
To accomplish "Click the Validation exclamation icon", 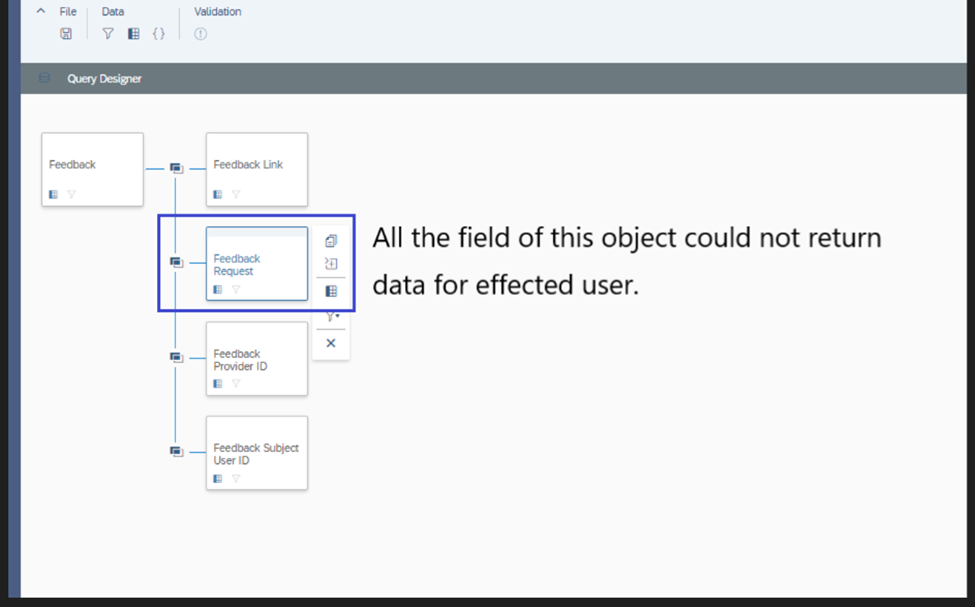I will (200, 34).
